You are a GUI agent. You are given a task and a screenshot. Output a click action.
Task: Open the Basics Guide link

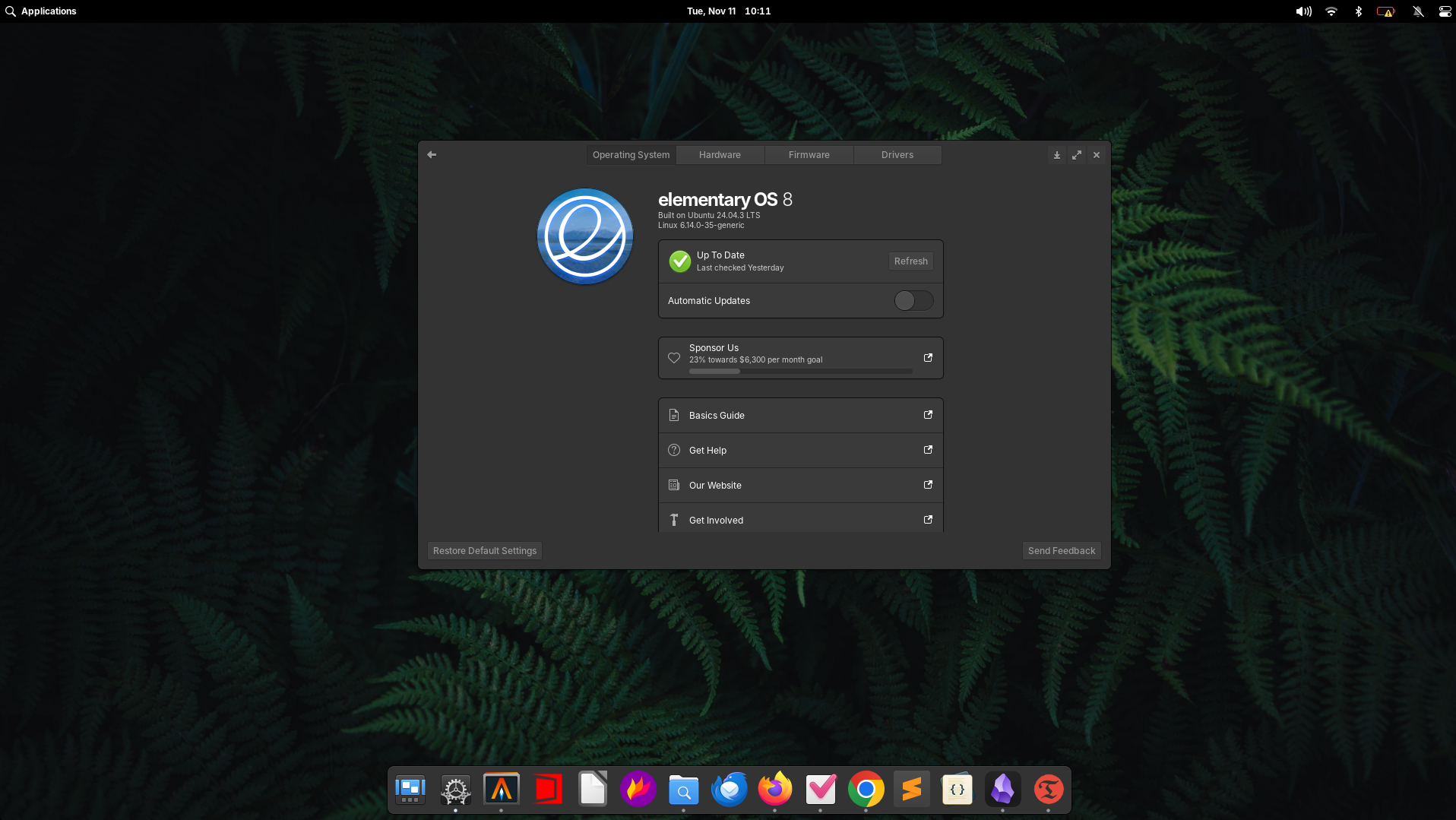(x=800, y=415)
